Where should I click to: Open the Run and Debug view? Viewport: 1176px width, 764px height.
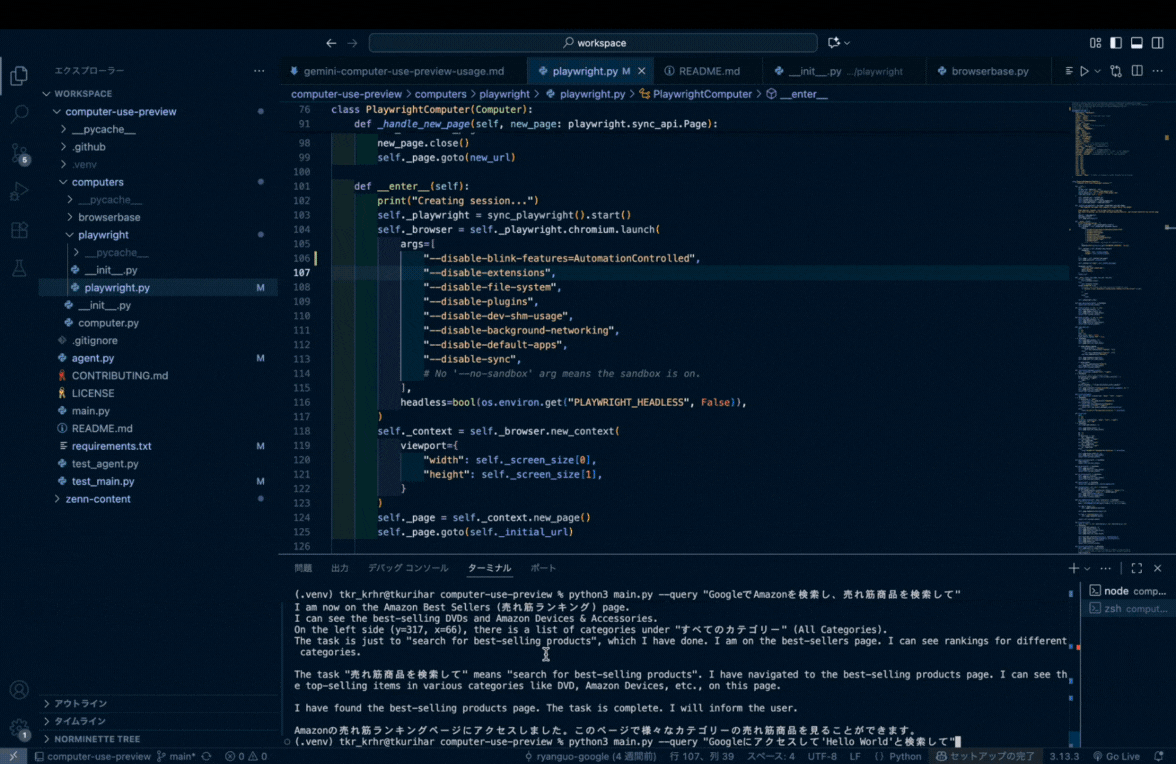coord(19,192)
